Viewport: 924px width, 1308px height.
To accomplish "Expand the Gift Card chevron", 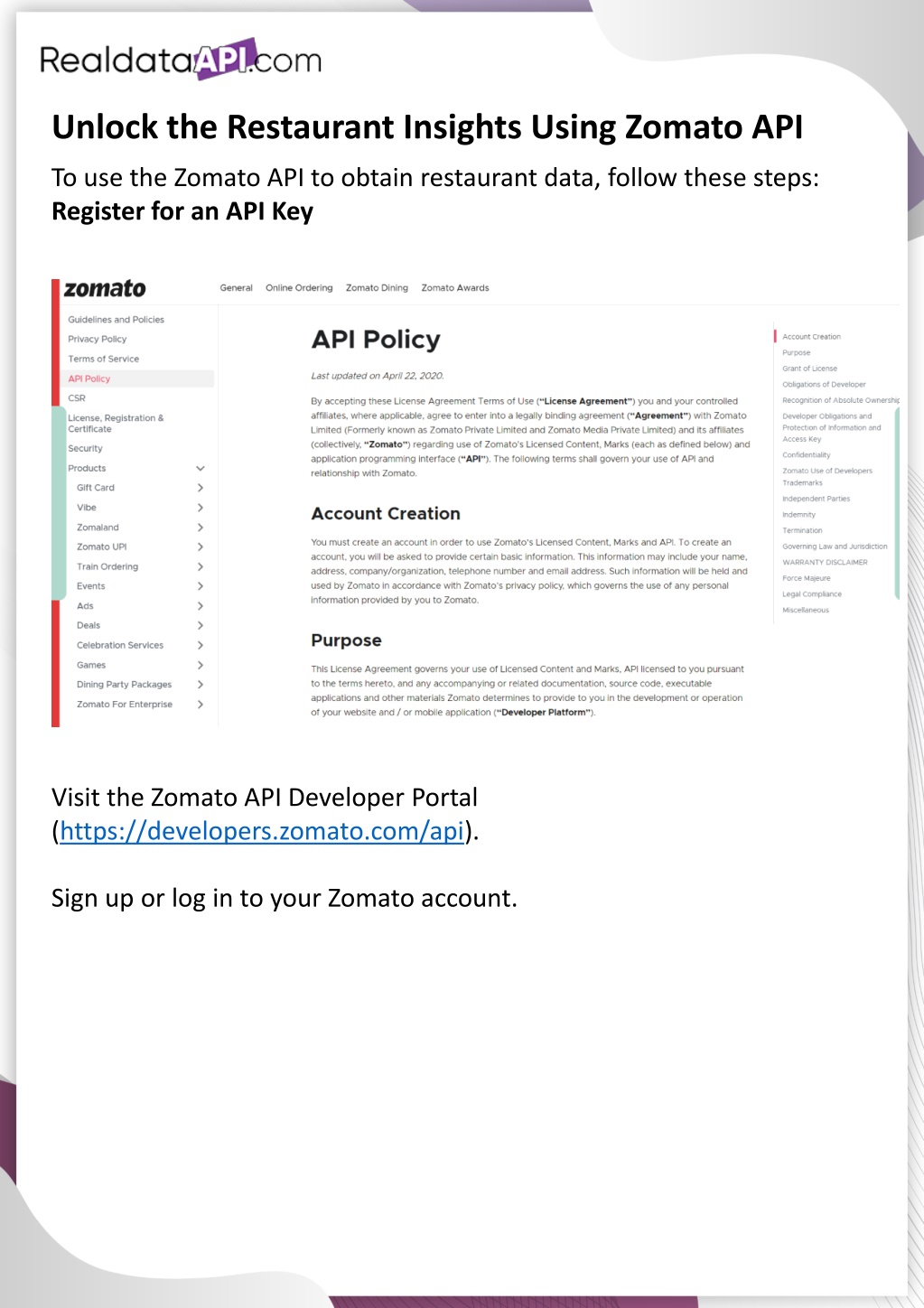I will point(201,488).
